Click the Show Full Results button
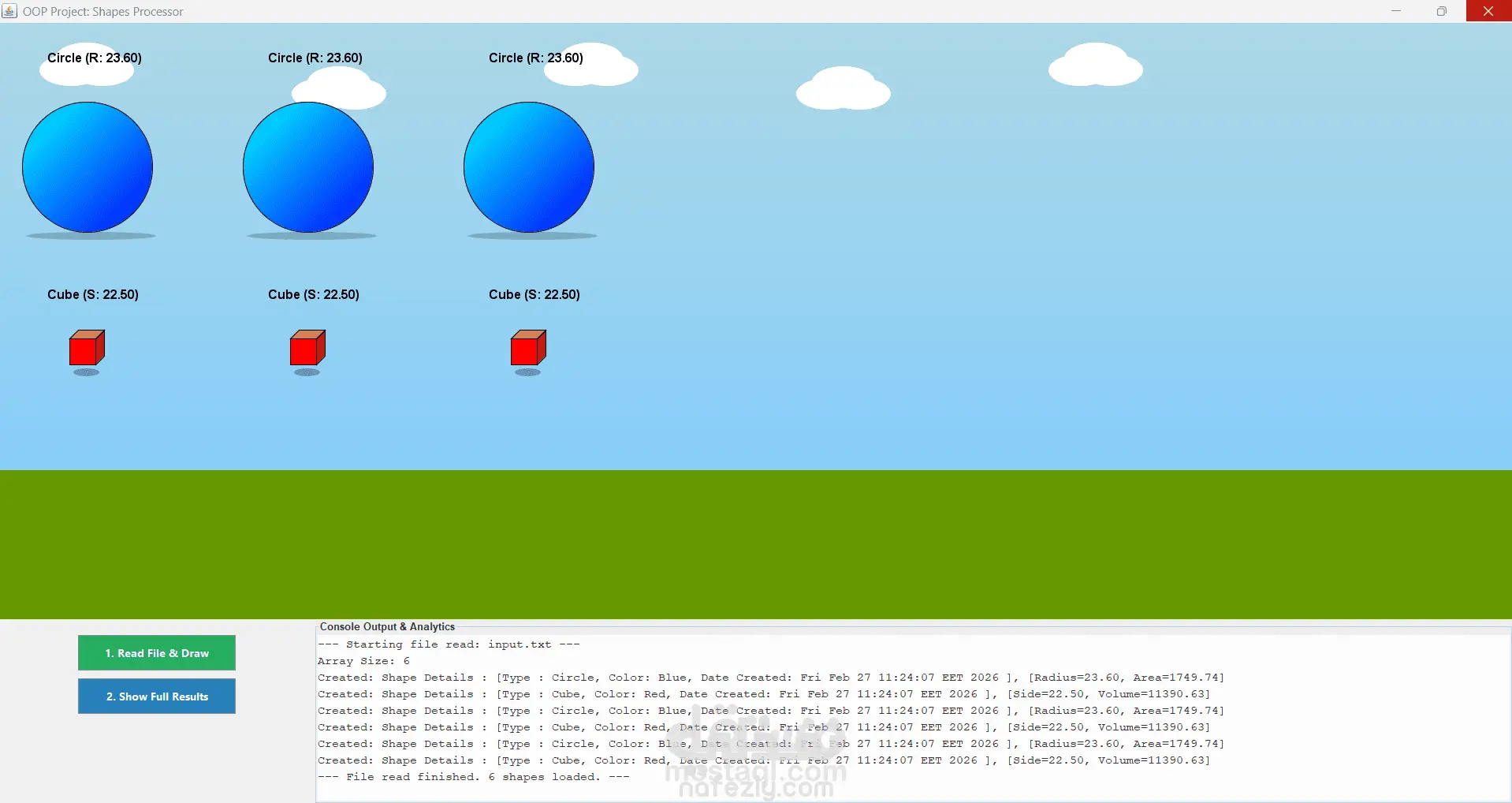Screen dimensions: 1512x803 pos(157,696)
